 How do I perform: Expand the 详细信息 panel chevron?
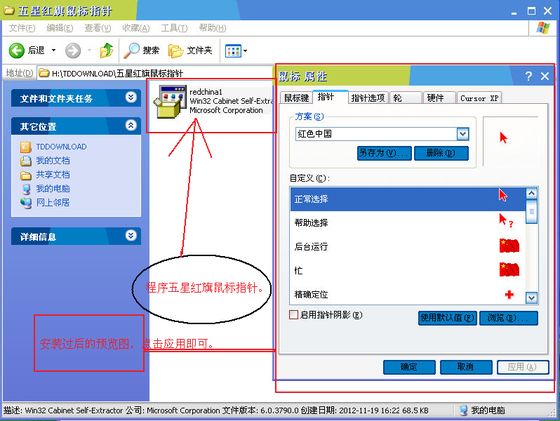tap(131, 235)
